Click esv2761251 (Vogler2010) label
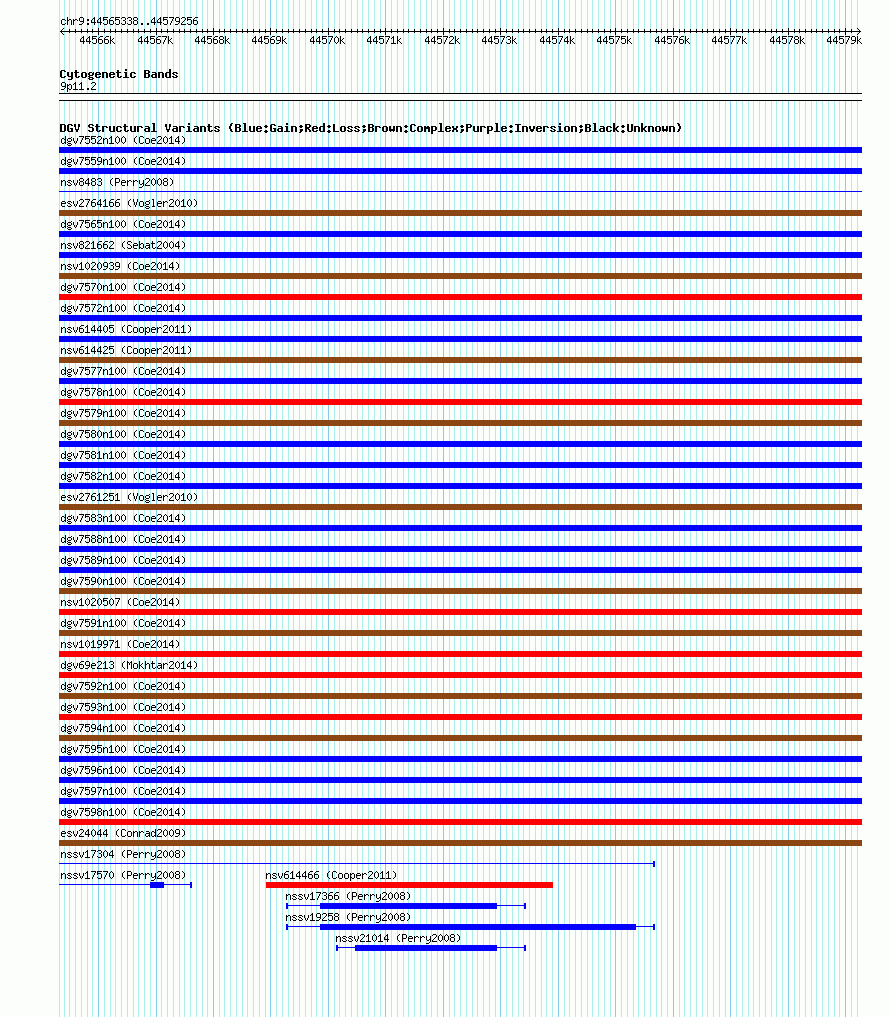This screenshot has height=1017, width=890. point(129,497)
